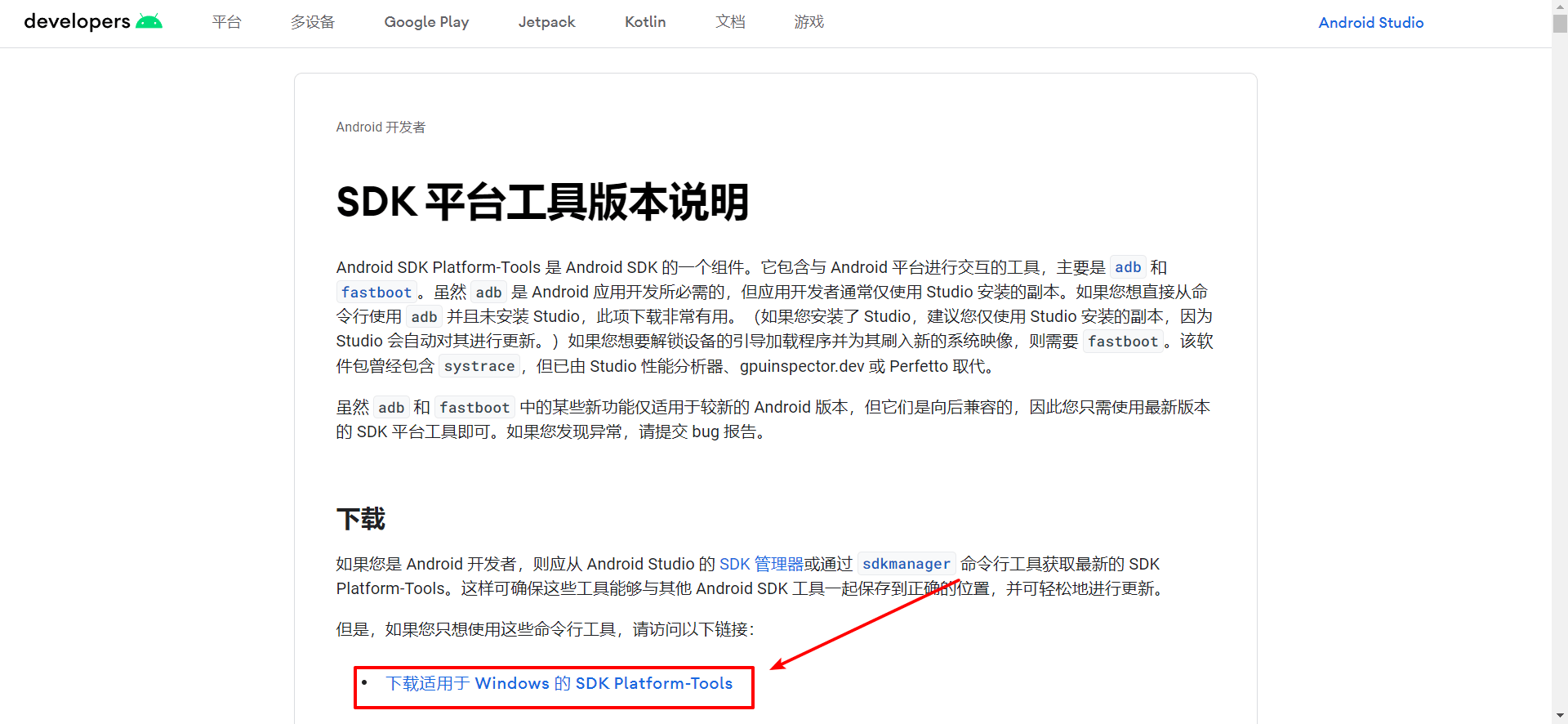1568x724 pixels.
Task: Open the 平台 navigation menu item
Action: [226, 22]
